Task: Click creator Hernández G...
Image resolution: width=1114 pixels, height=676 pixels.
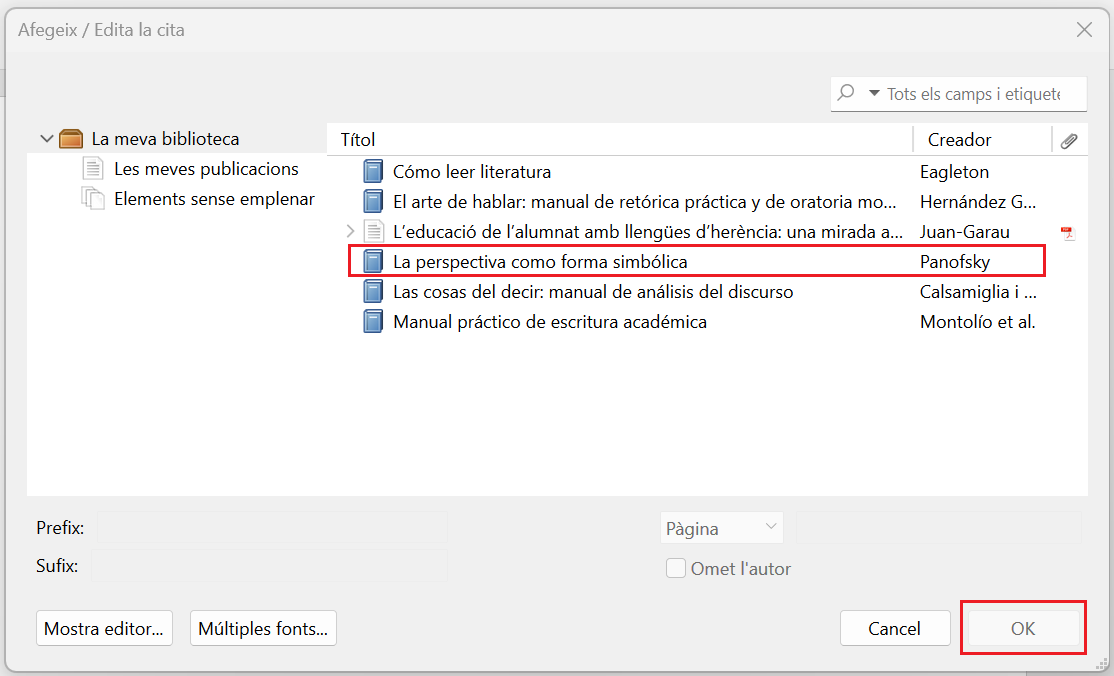Action: pyautogui.click(x=978, y=202)
